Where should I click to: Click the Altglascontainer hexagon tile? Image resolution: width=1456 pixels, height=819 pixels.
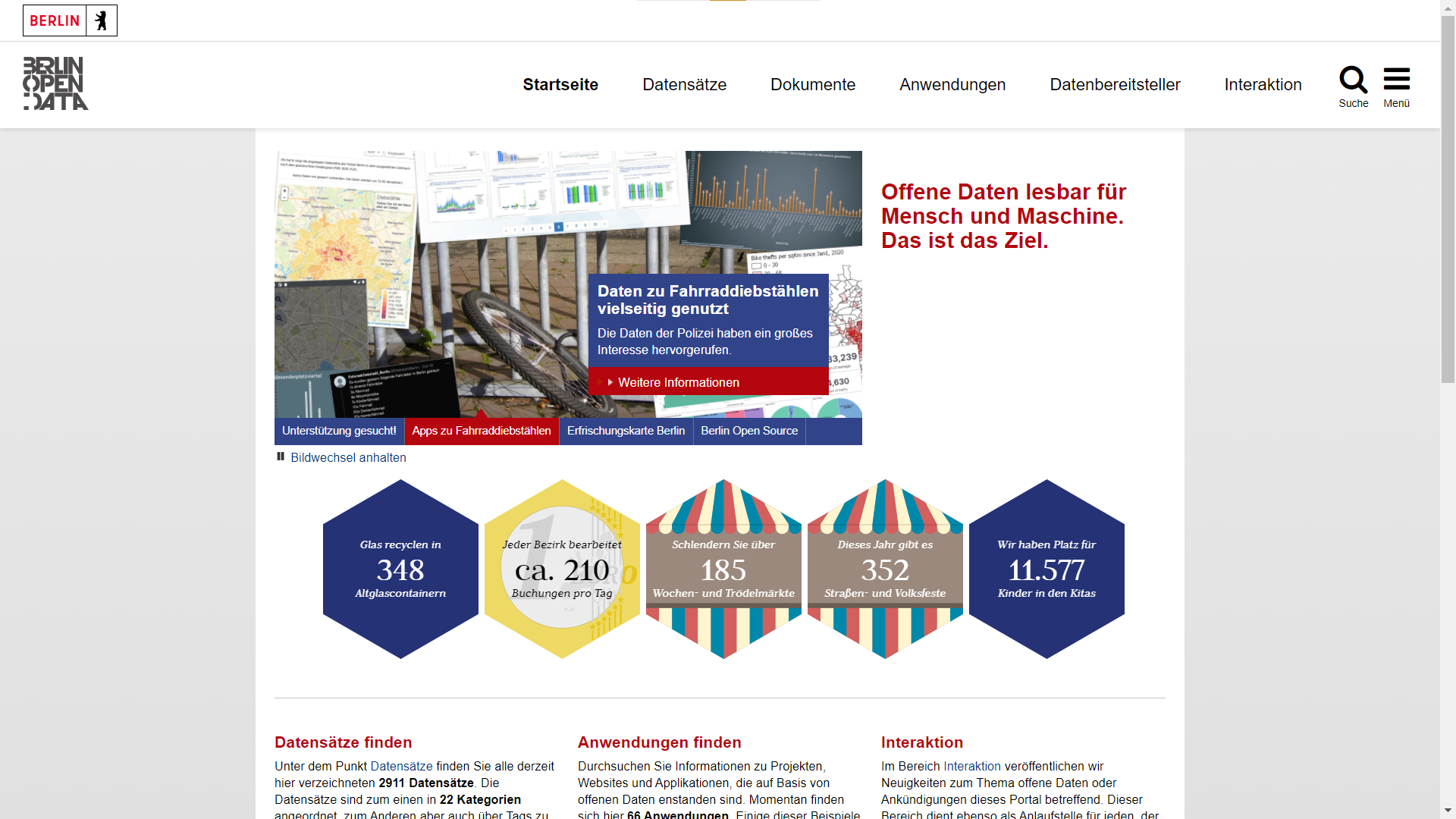click(400, 569)
